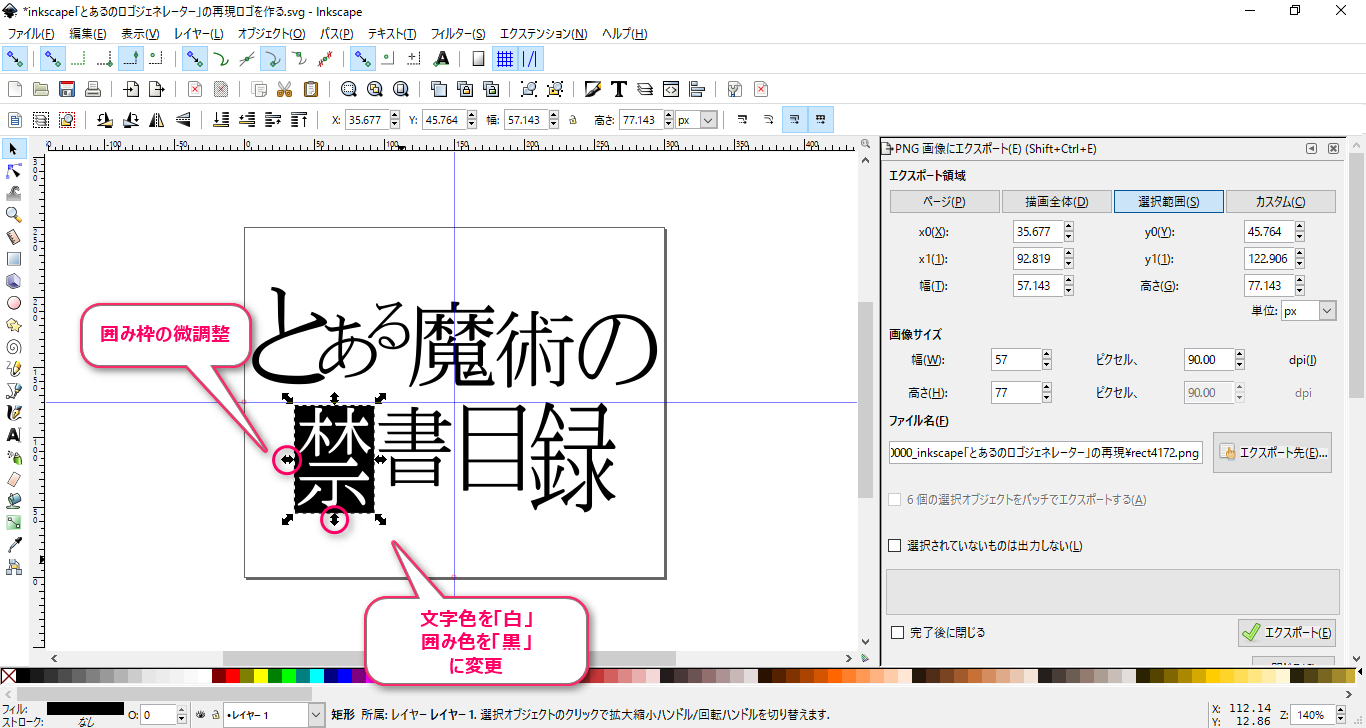Image resolution: width=1366 pixels, height=728 pixels.
Task: Select the Bezier pen tool
Action: click(14, 391)
